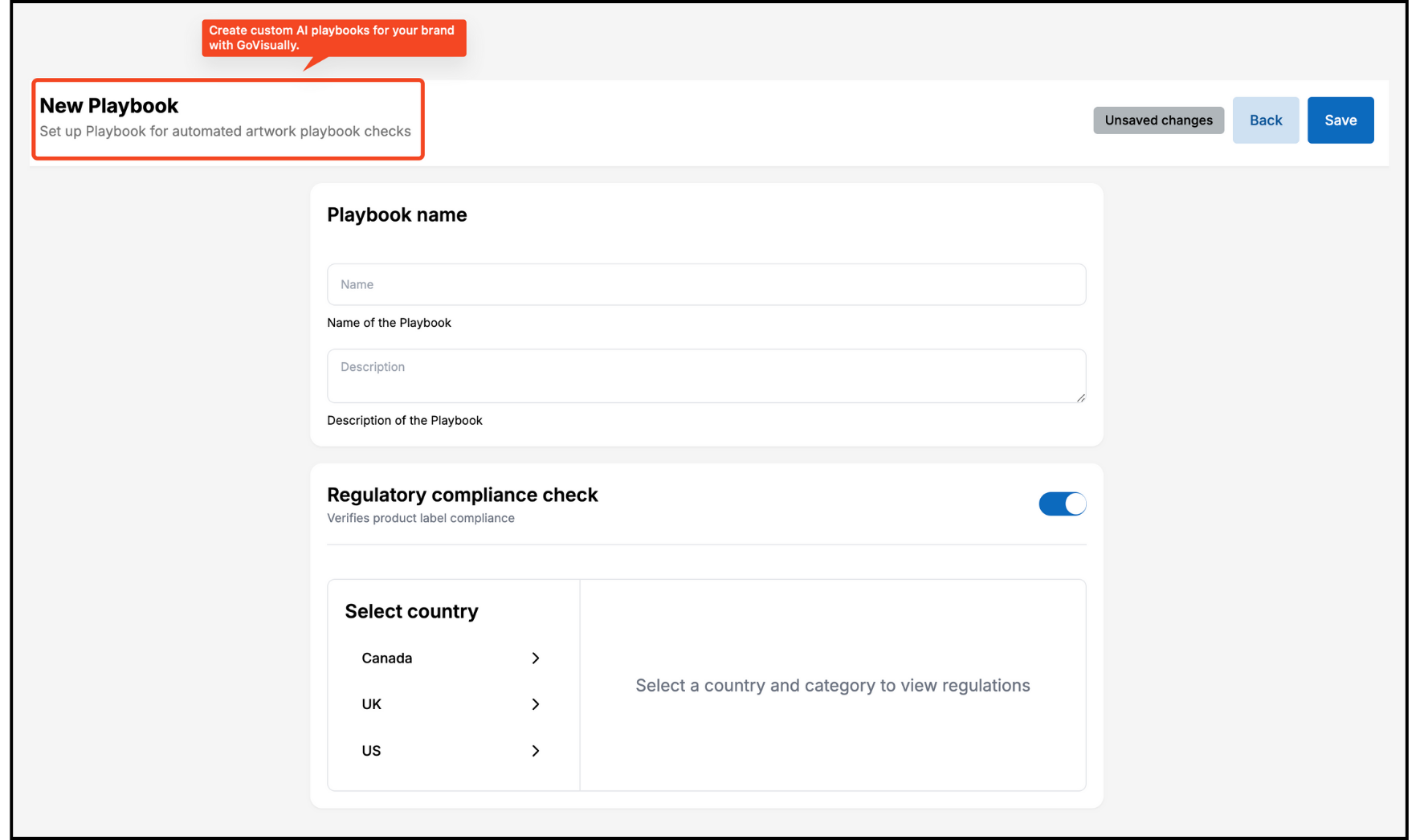The width and height of the screenshot is (1420, 840).
Task: Click the Verifies product label compliance subtitle
Action: (420, 518)
